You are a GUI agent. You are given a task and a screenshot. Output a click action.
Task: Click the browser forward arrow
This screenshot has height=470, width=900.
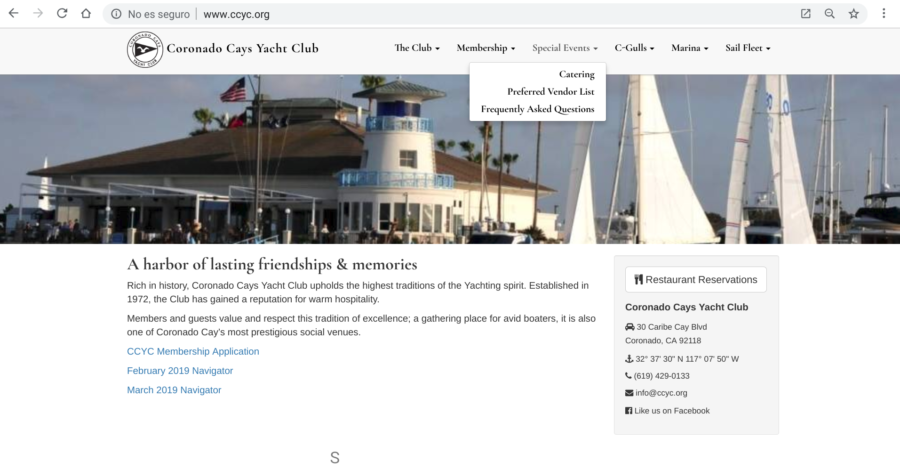38,13
